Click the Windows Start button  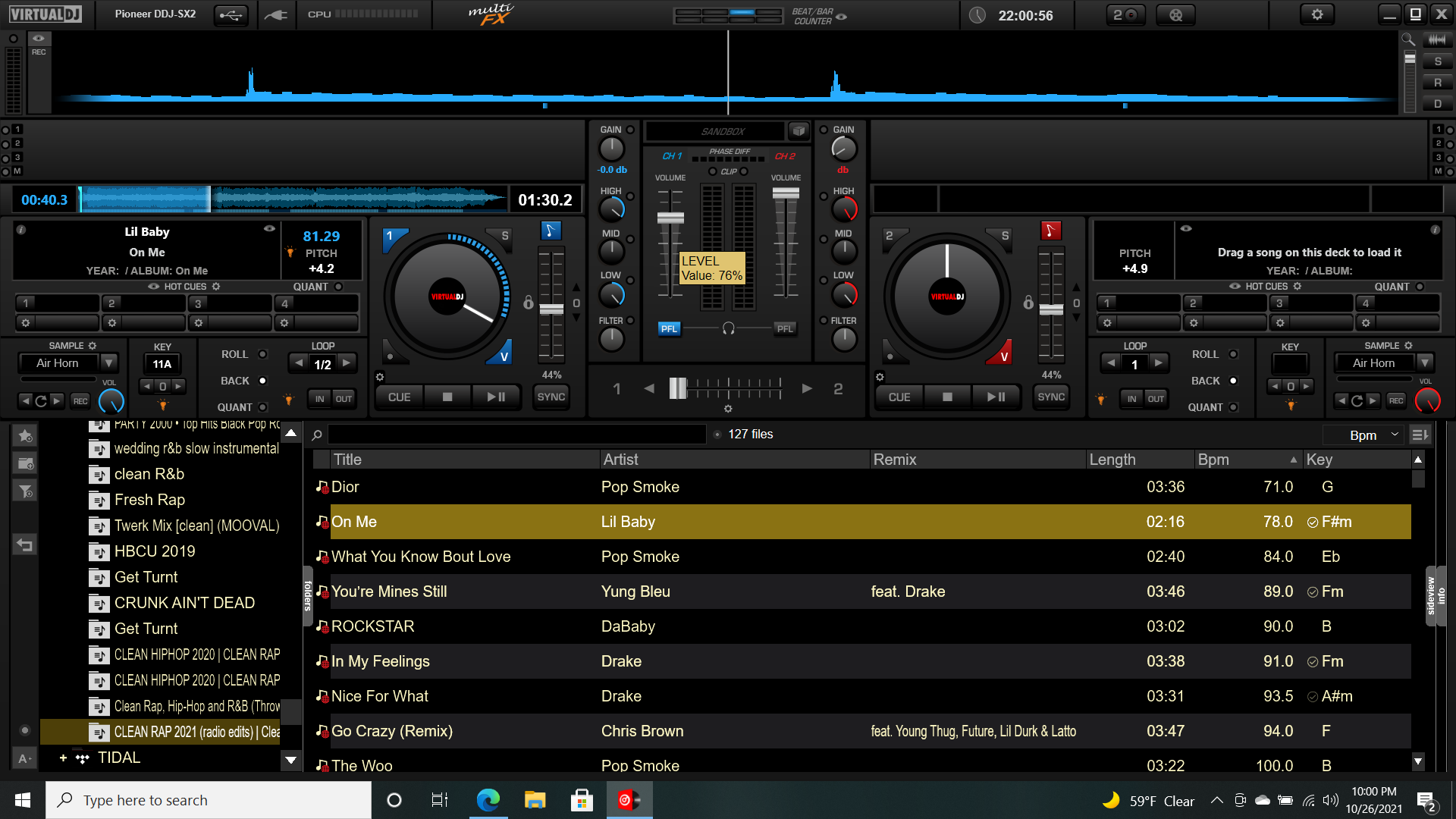point(23,800)
